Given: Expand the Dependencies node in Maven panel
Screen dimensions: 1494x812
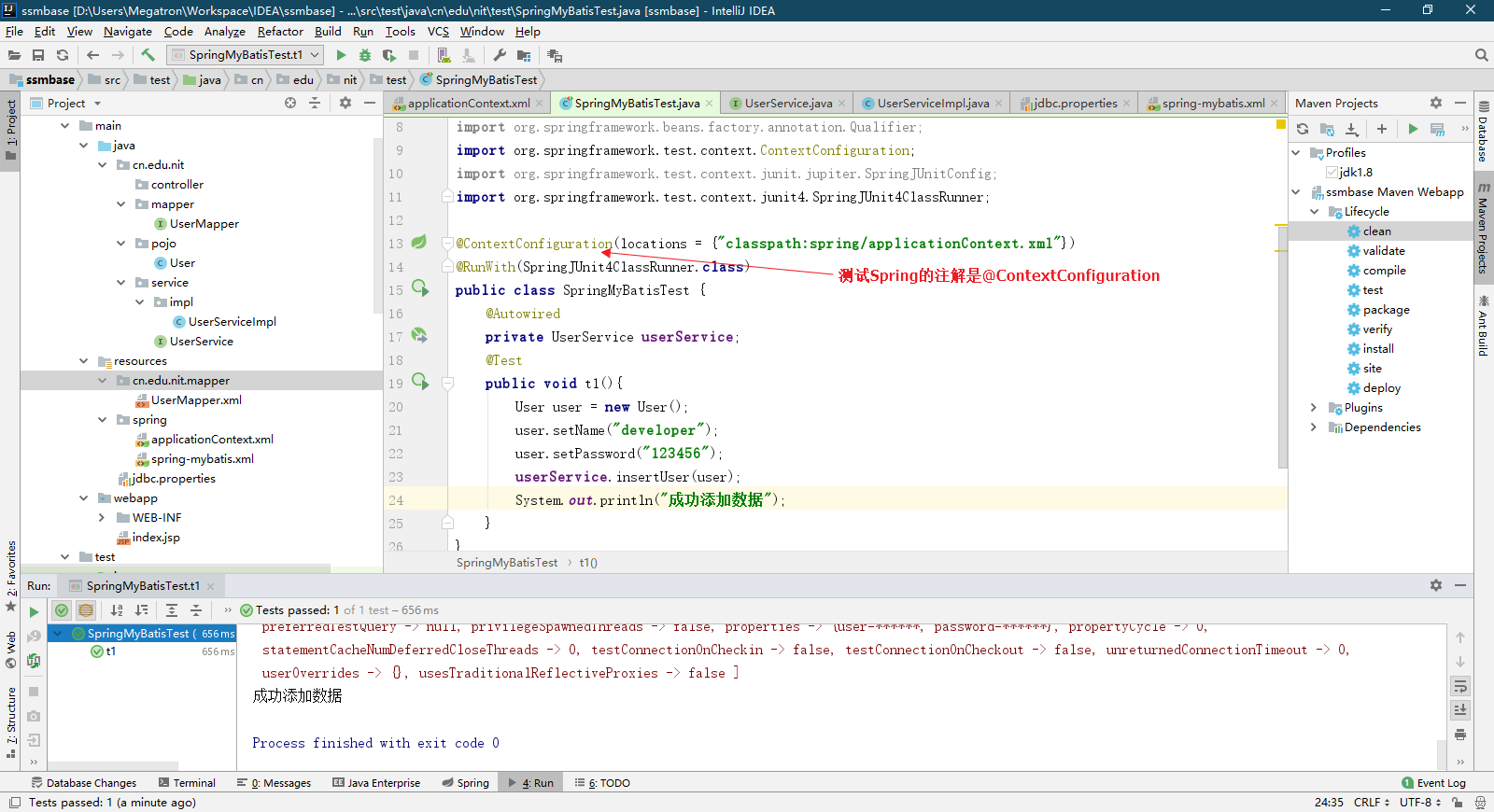Looking at the screenshot, I should point(1314,427).
